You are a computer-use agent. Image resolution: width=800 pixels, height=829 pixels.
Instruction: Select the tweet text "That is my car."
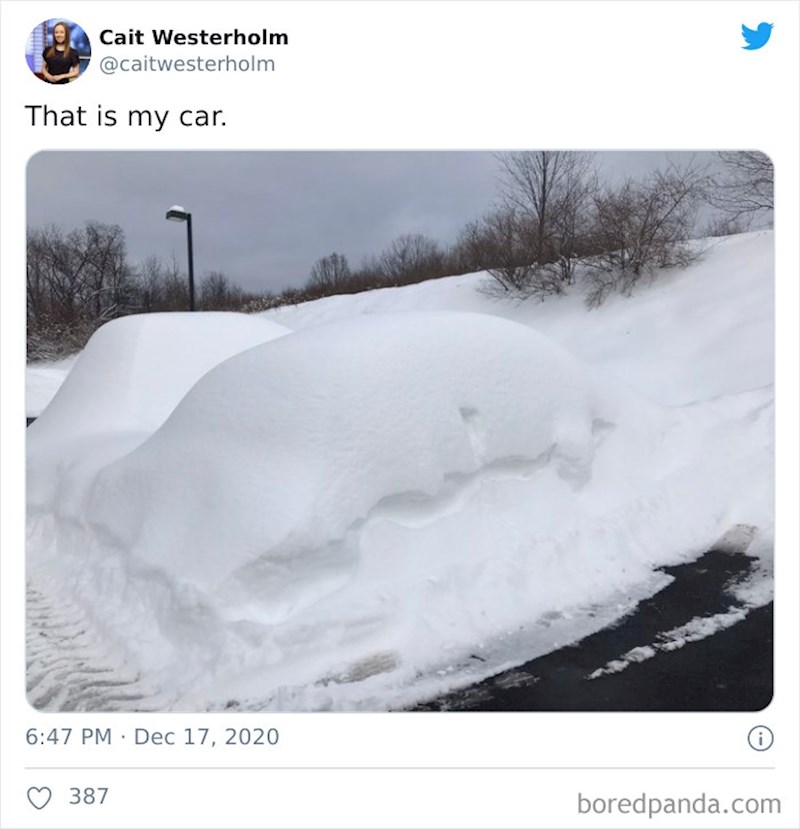point(126,116)
